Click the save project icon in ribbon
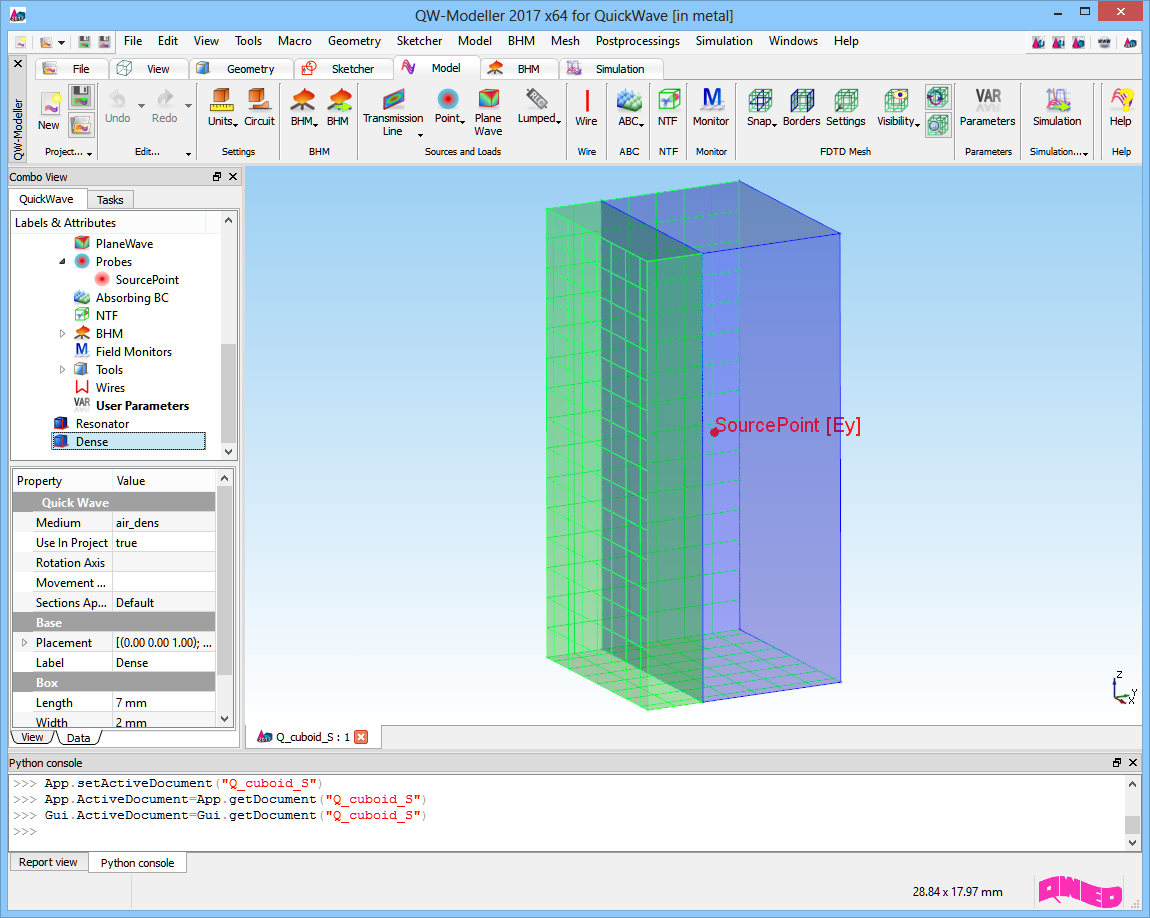Viewport: 1150px width, 918px height. tap(81, 97)
